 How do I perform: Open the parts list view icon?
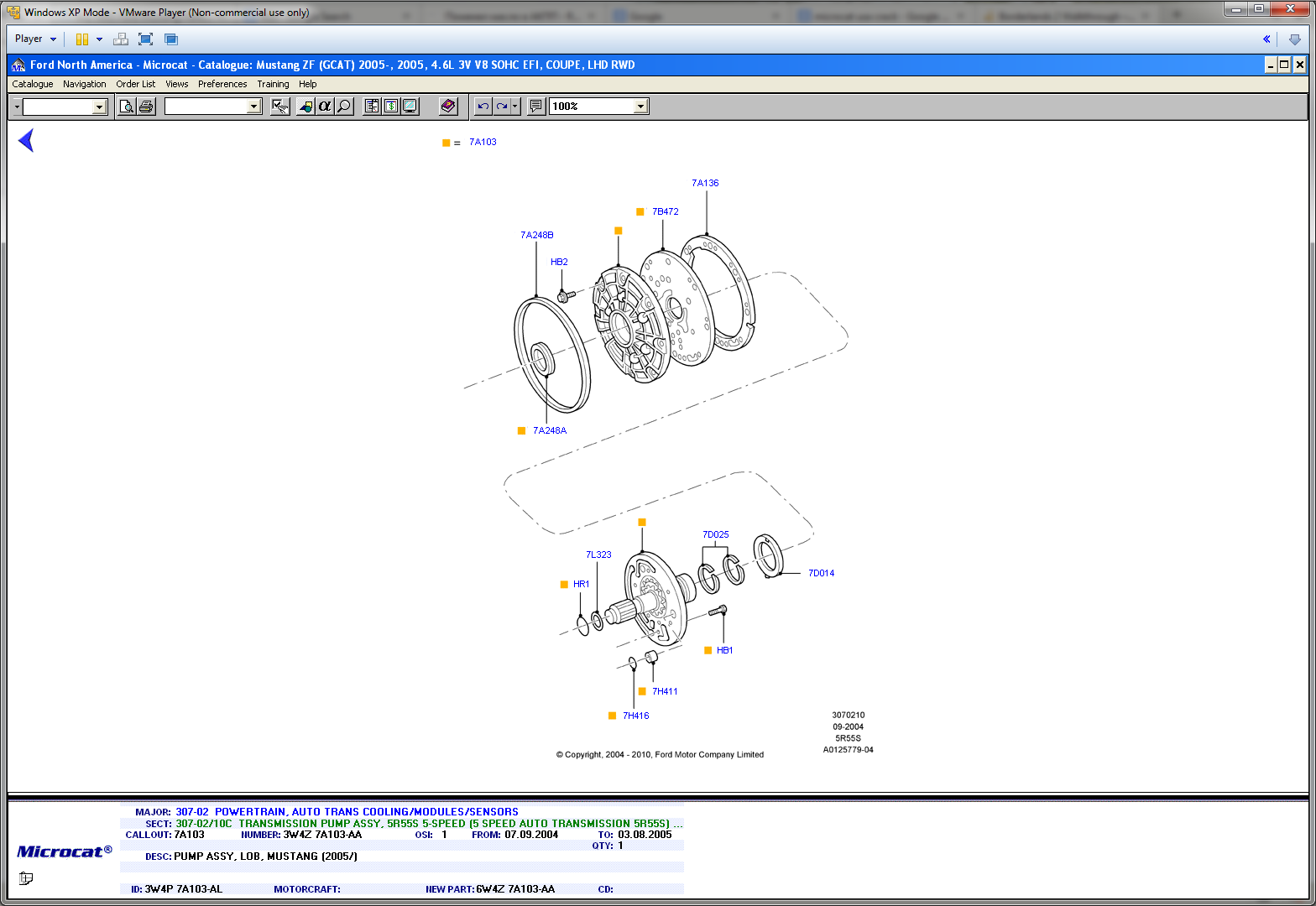pos(372,107)
